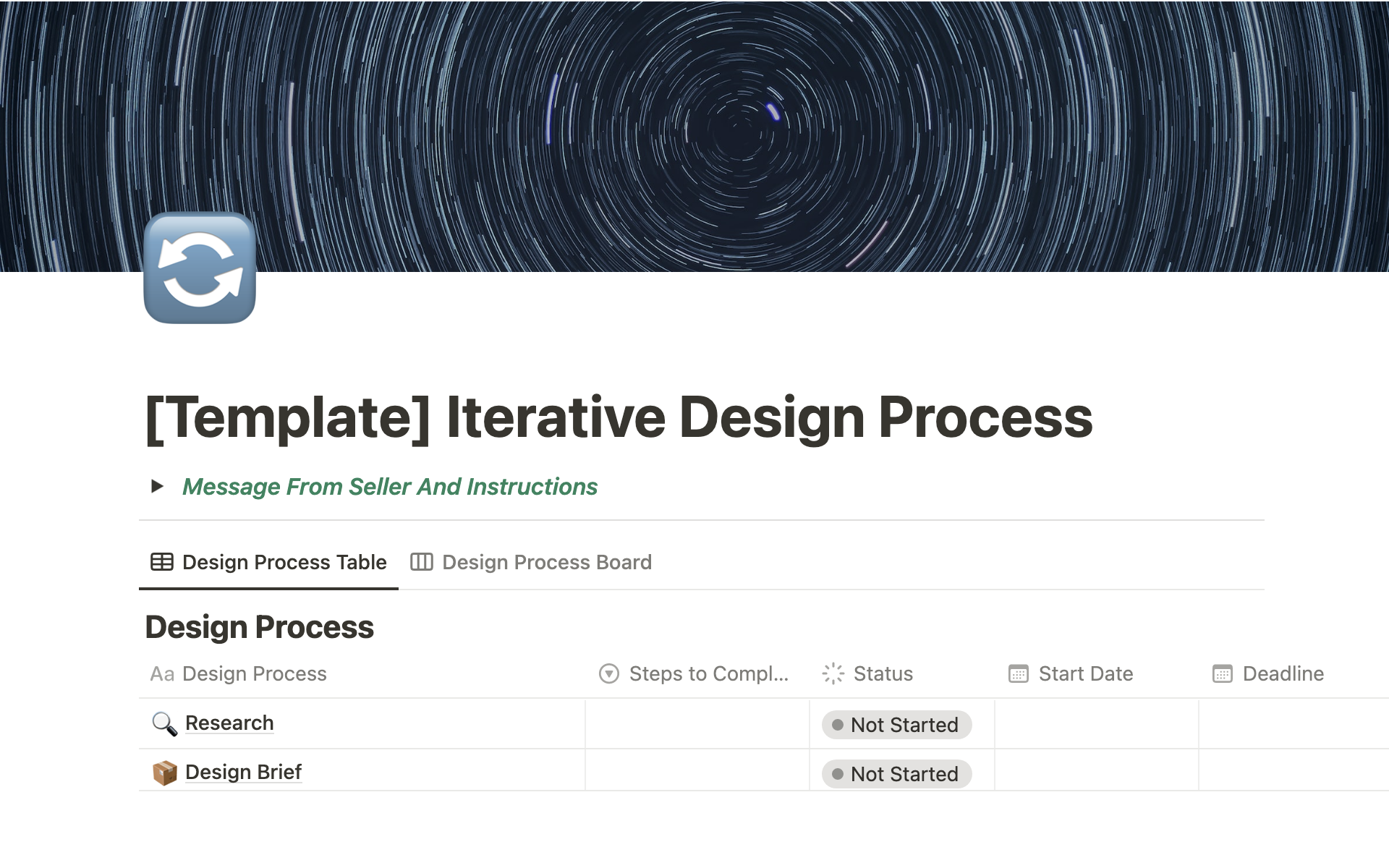Click the calendar icon on Start Date column
The width and height of the screenshot is (1389, 868).
click(1018, 673)
